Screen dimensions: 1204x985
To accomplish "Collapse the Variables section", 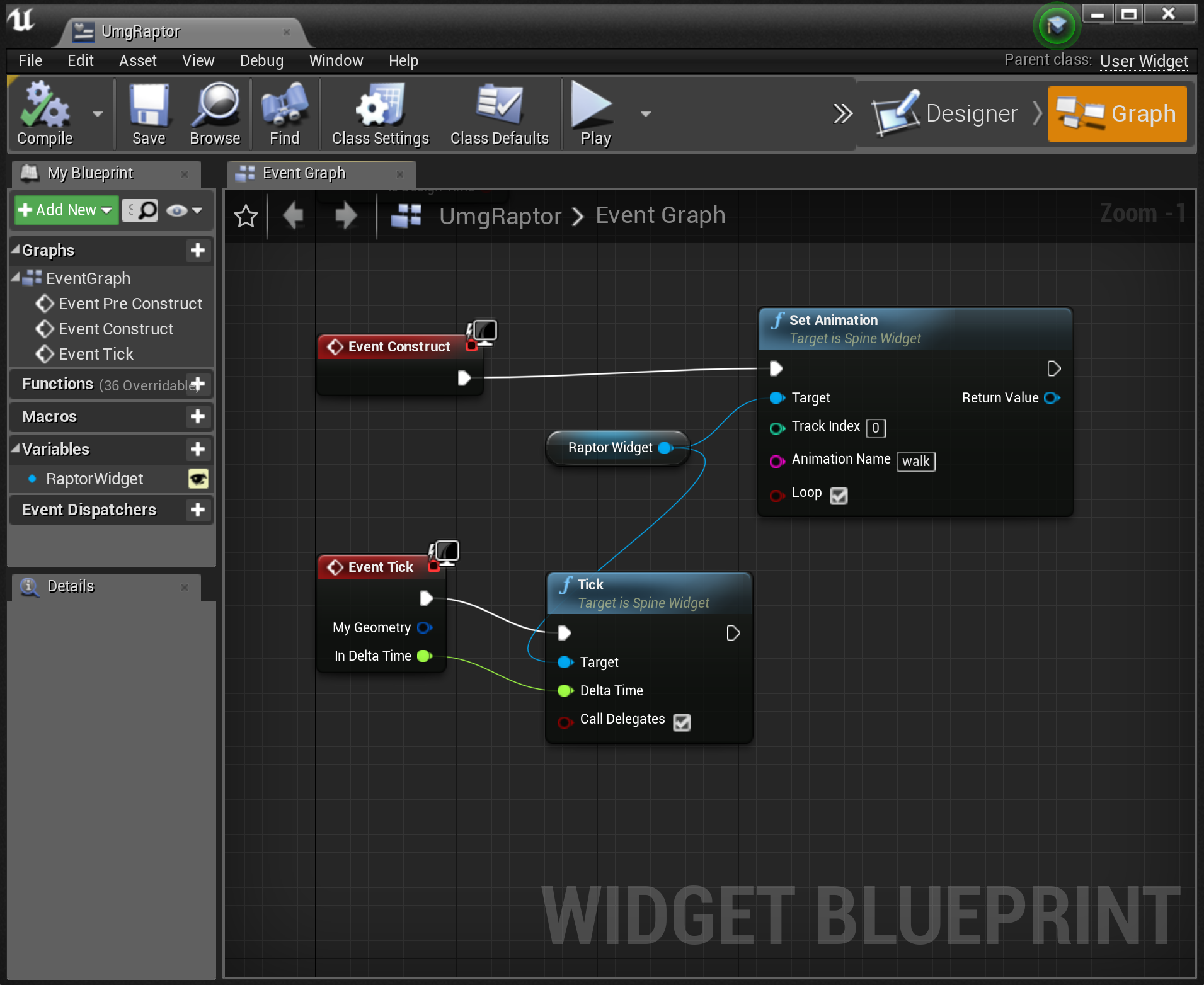I will point(16,449).
